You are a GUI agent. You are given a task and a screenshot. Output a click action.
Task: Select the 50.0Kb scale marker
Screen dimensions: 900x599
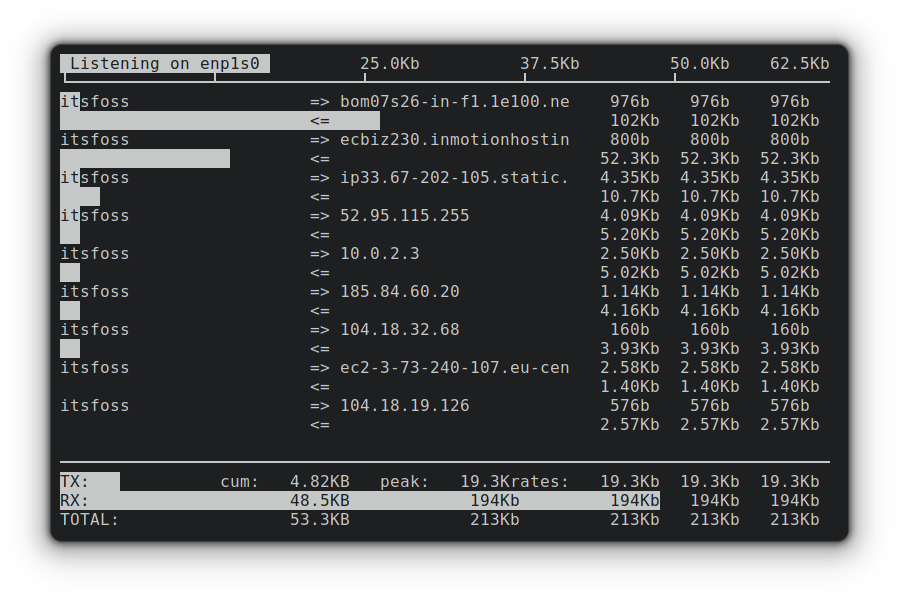click(x=699, y=64)
